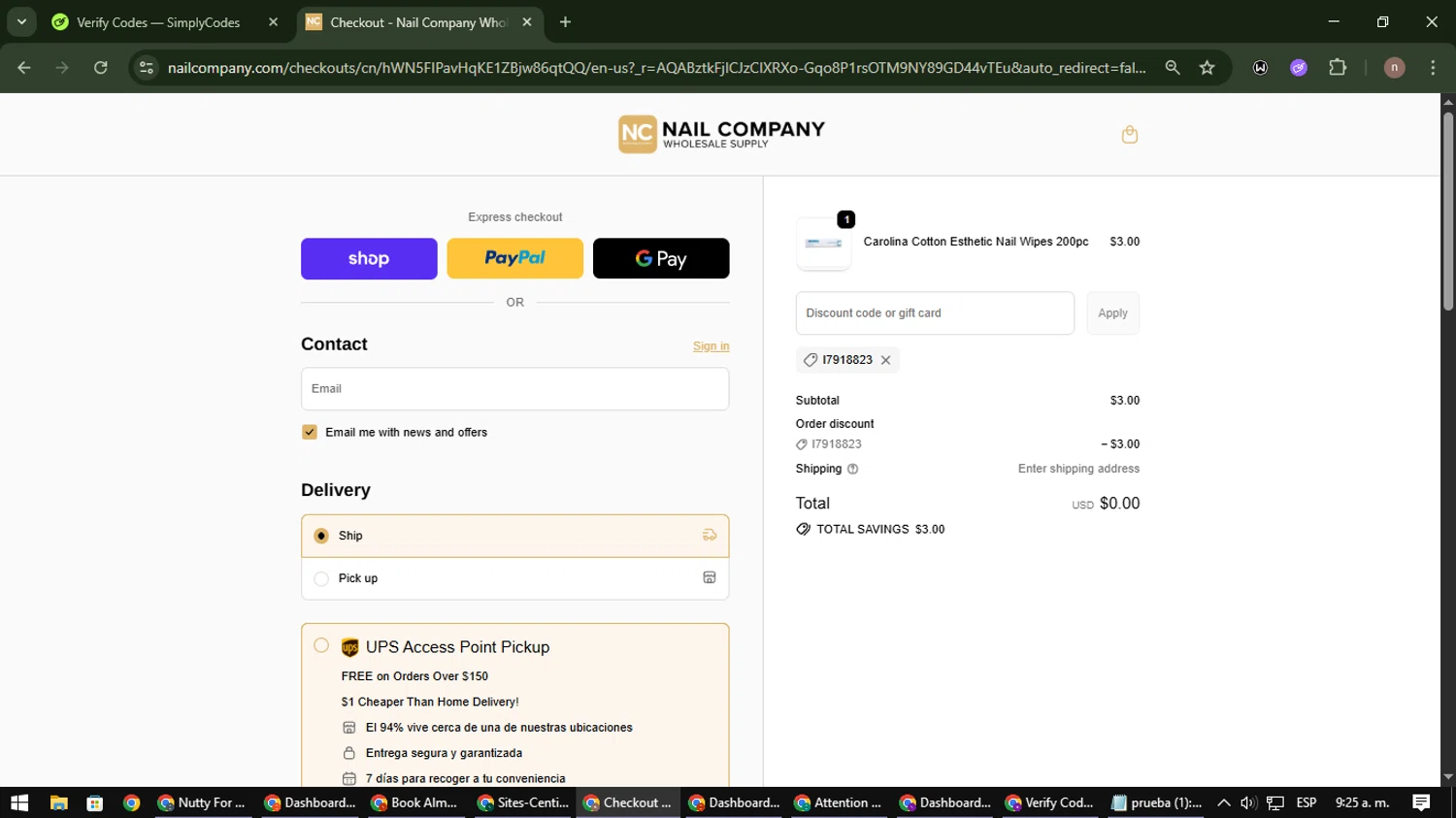Switch to the Checkout - Nail Company tab
Image resolution: width=1456 pixels, height=818 pixels.
point(419,22)
